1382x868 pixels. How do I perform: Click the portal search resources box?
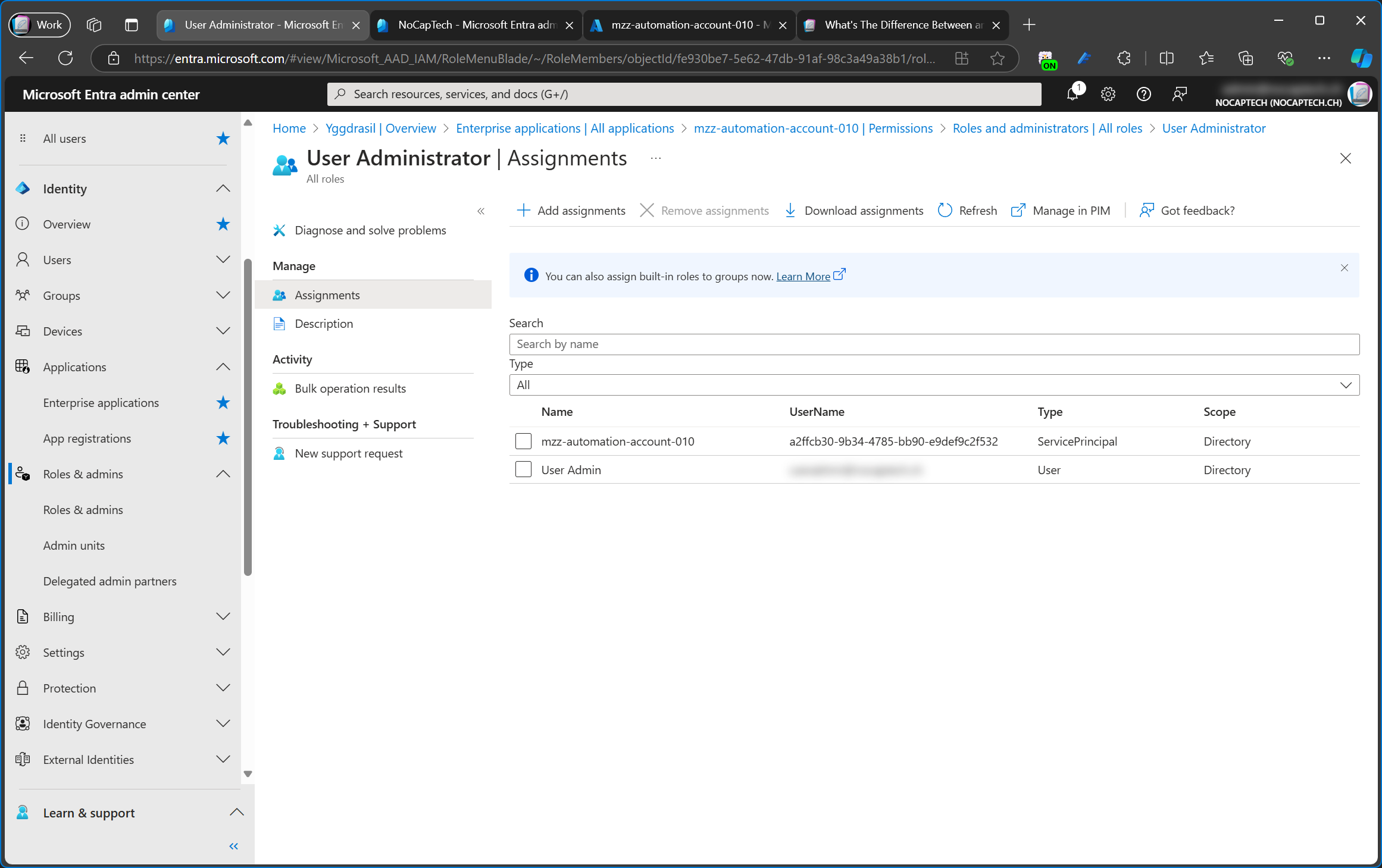click(x=684, y=94)
